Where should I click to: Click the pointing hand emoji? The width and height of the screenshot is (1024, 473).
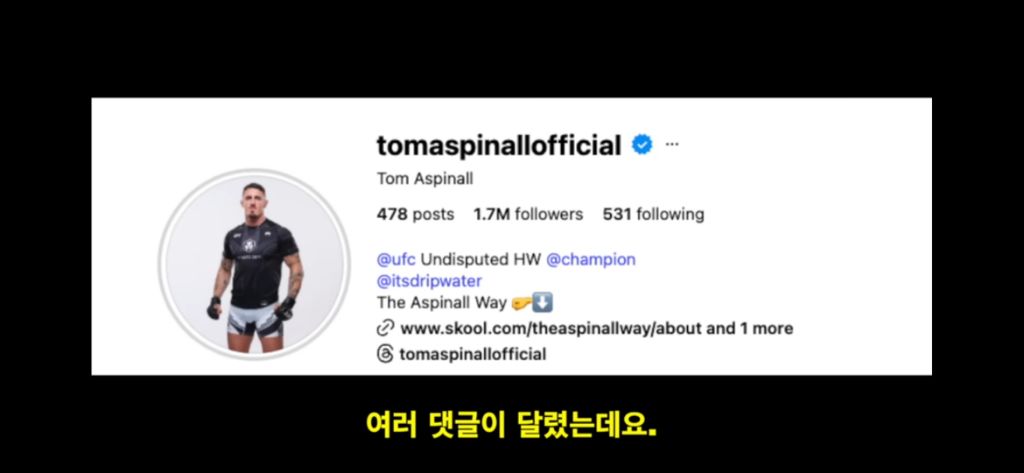pyautogui.click(x=522, y=303)
